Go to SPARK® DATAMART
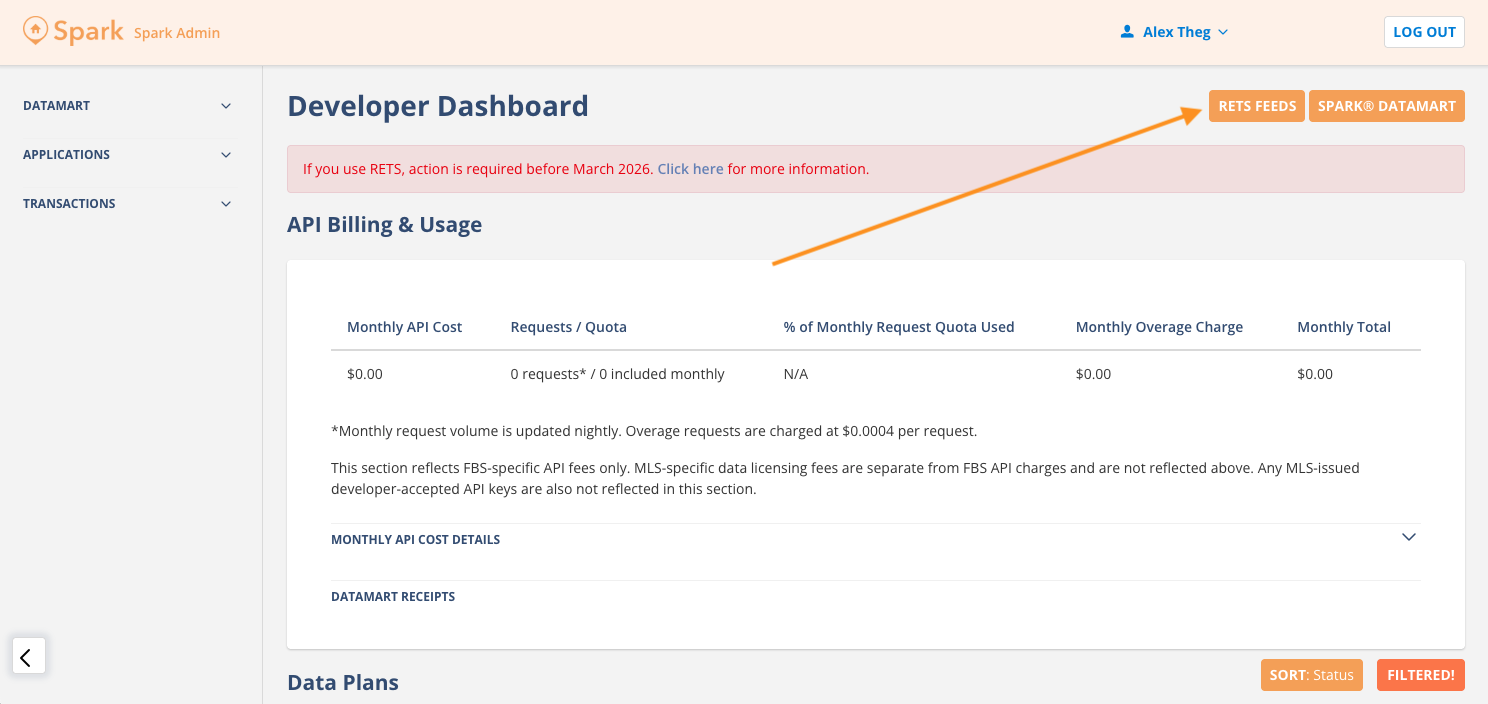The width and height of the screenshot is (1488, 704). tap(1386, 106)
